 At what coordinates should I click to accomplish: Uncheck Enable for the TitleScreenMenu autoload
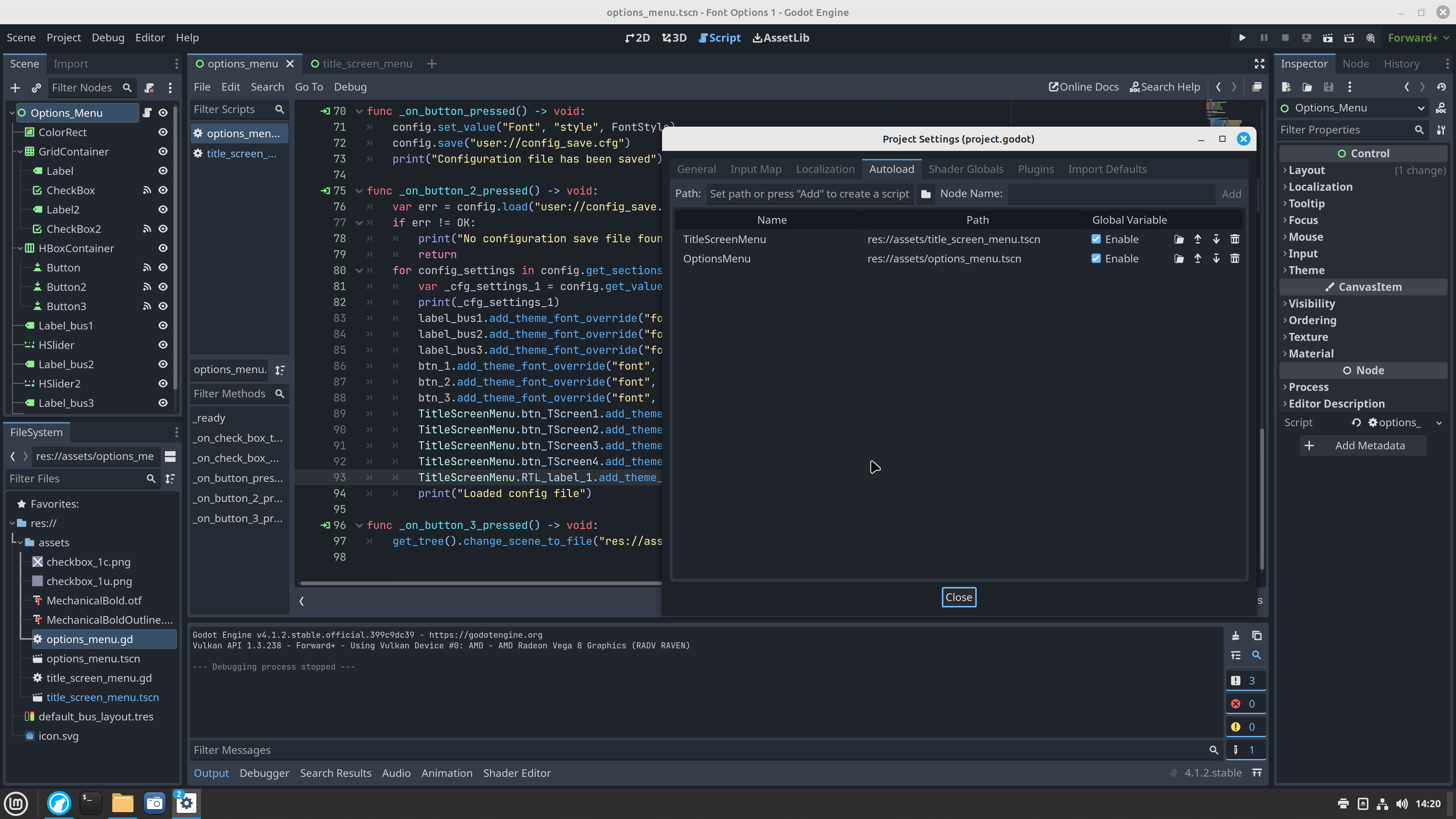tap(1096, 239)
